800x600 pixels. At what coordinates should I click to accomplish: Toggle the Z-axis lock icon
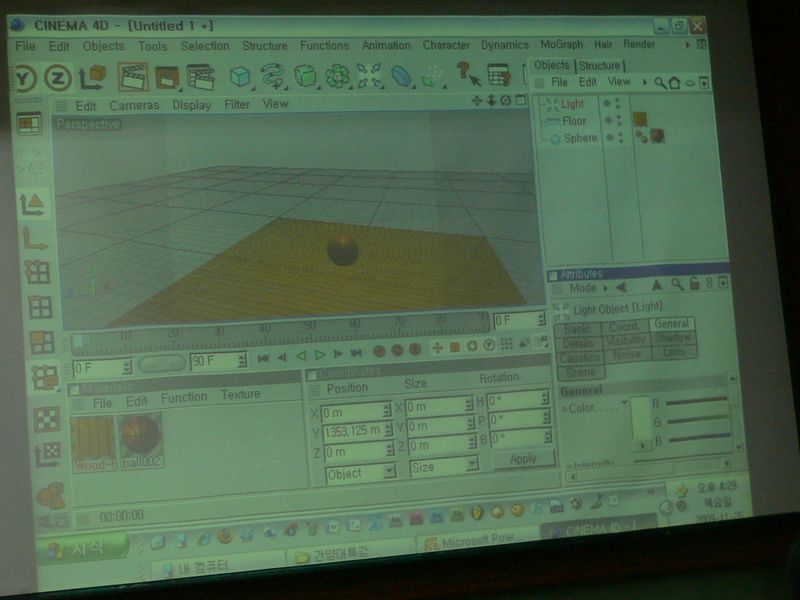58,79
